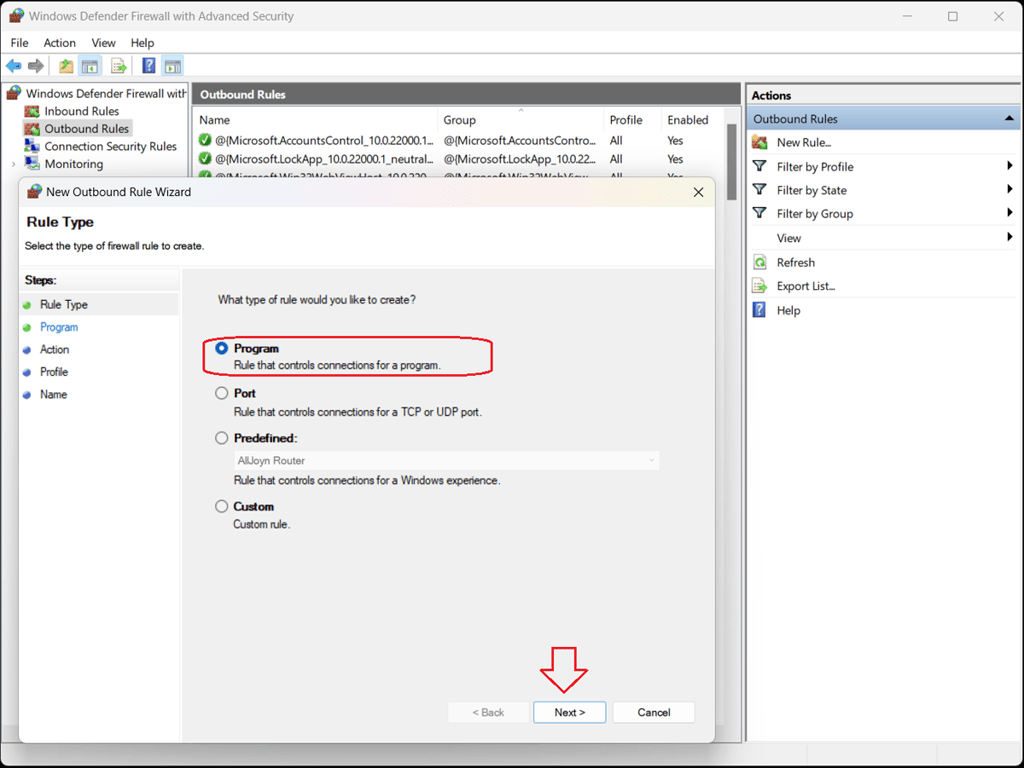Expand the Filter by Profile submenu arrow

pos(1010,167)
